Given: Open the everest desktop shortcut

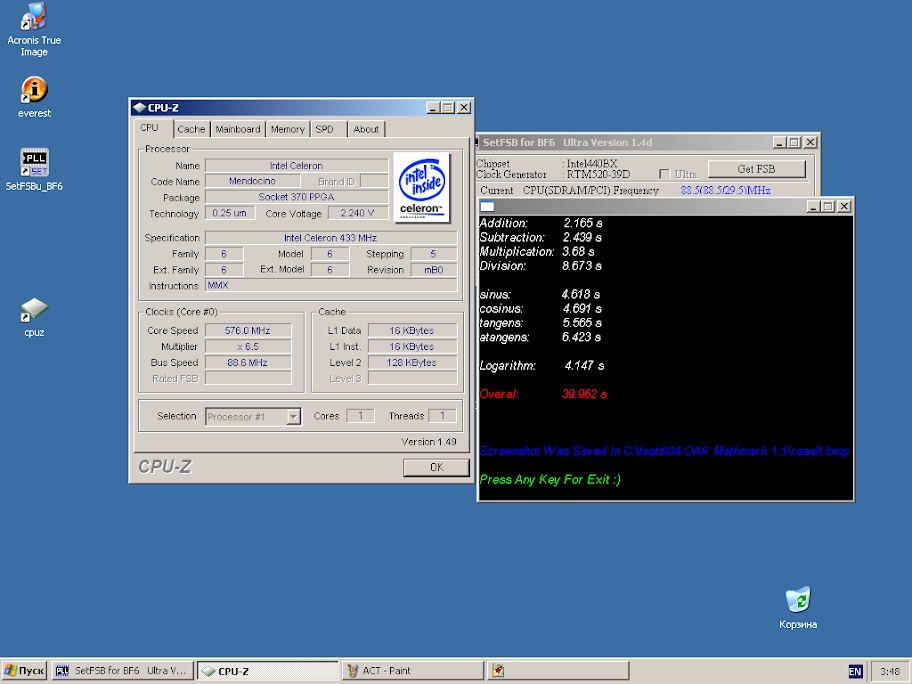Looking at the screenshot, I should tap(34, 97).
